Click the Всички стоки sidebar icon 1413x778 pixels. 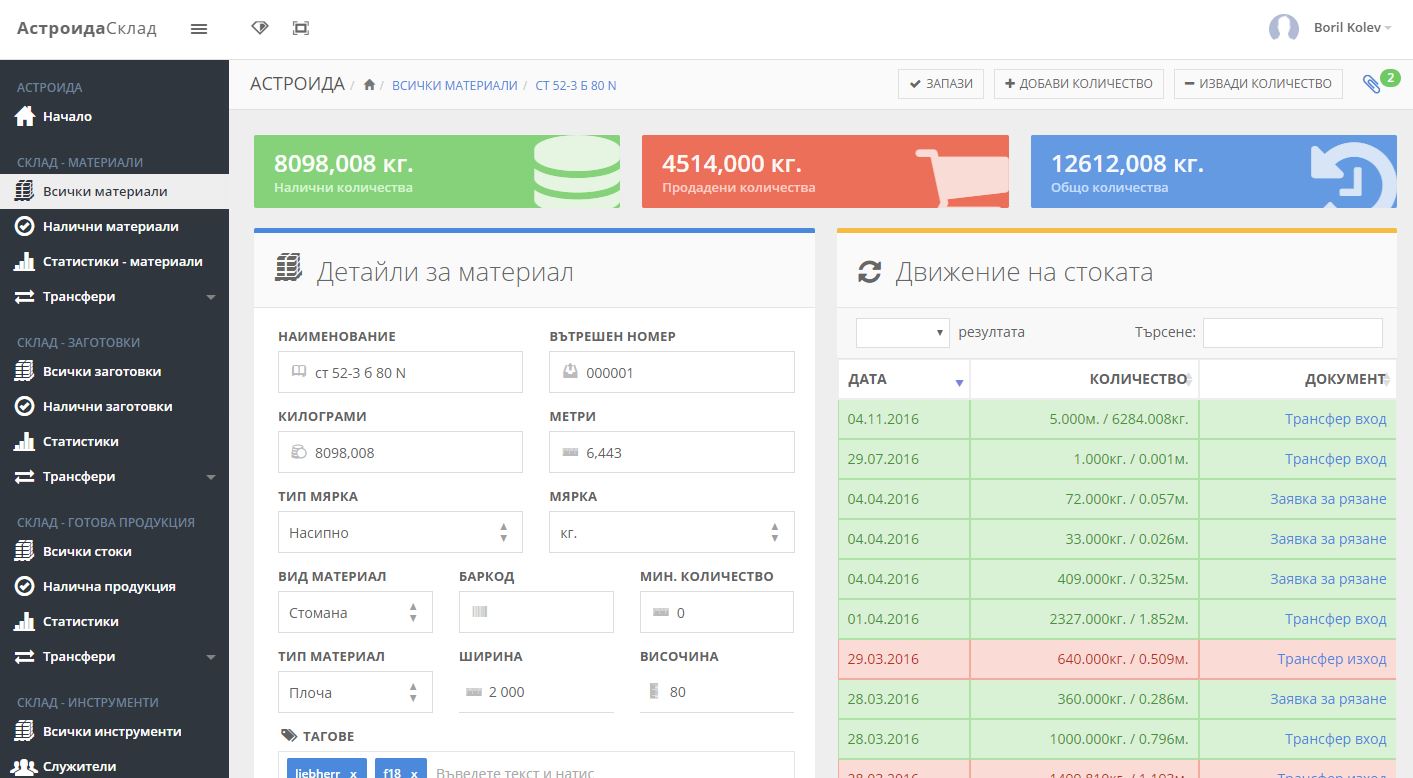pos(25,551)
